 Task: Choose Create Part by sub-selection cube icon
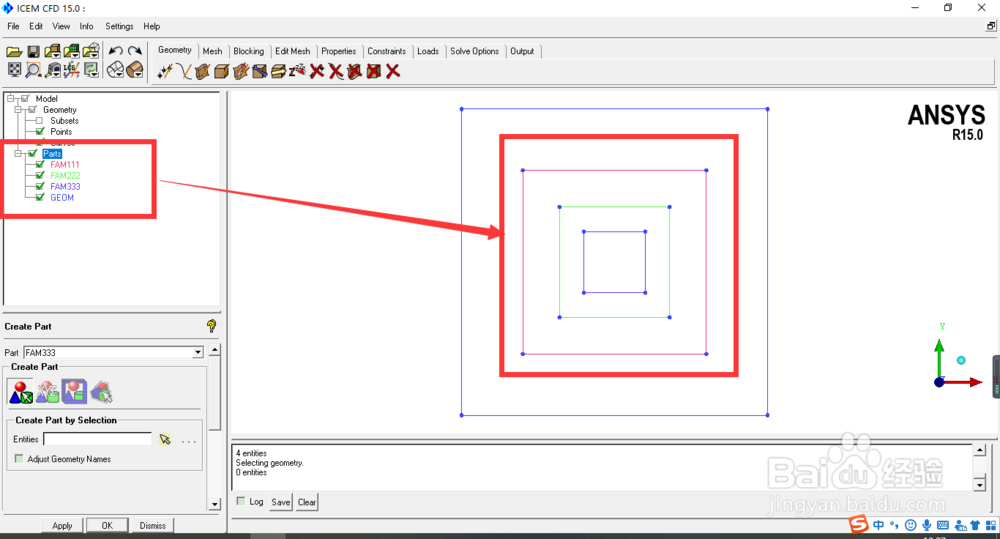(x=101, y=392)
